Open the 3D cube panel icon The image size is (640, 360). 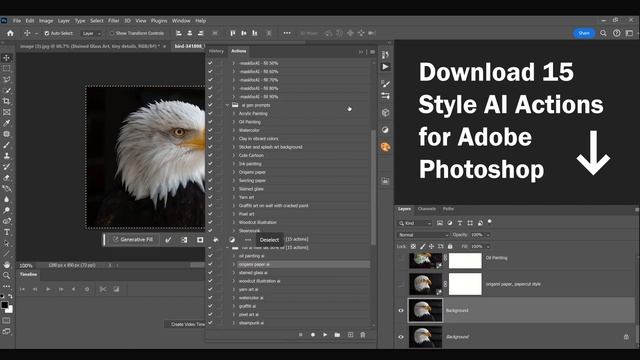(385, 113)
